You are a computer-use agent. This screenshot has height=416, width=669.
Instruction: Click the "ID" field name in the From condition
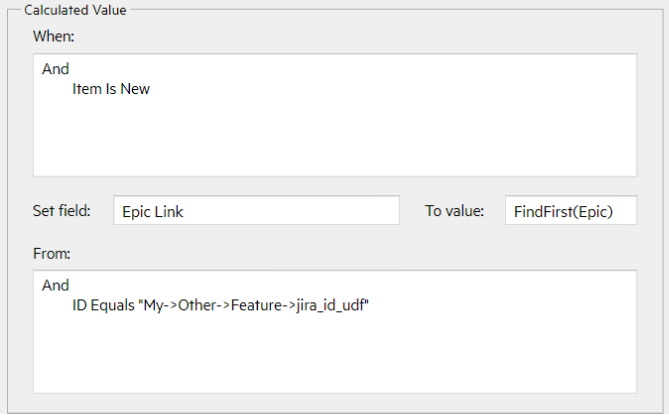point(80,305)
